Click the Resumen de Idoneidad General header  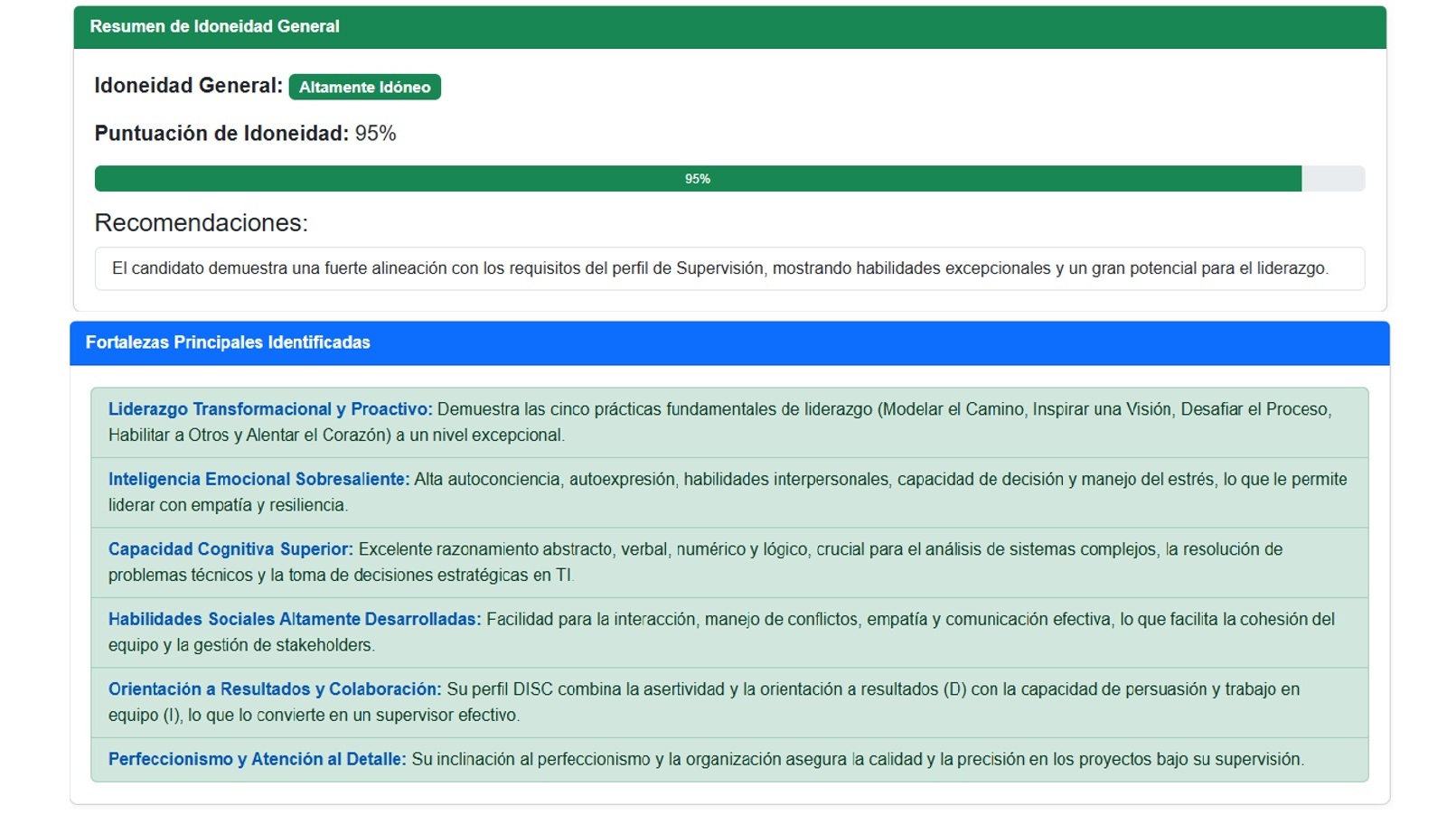point(214,27)
